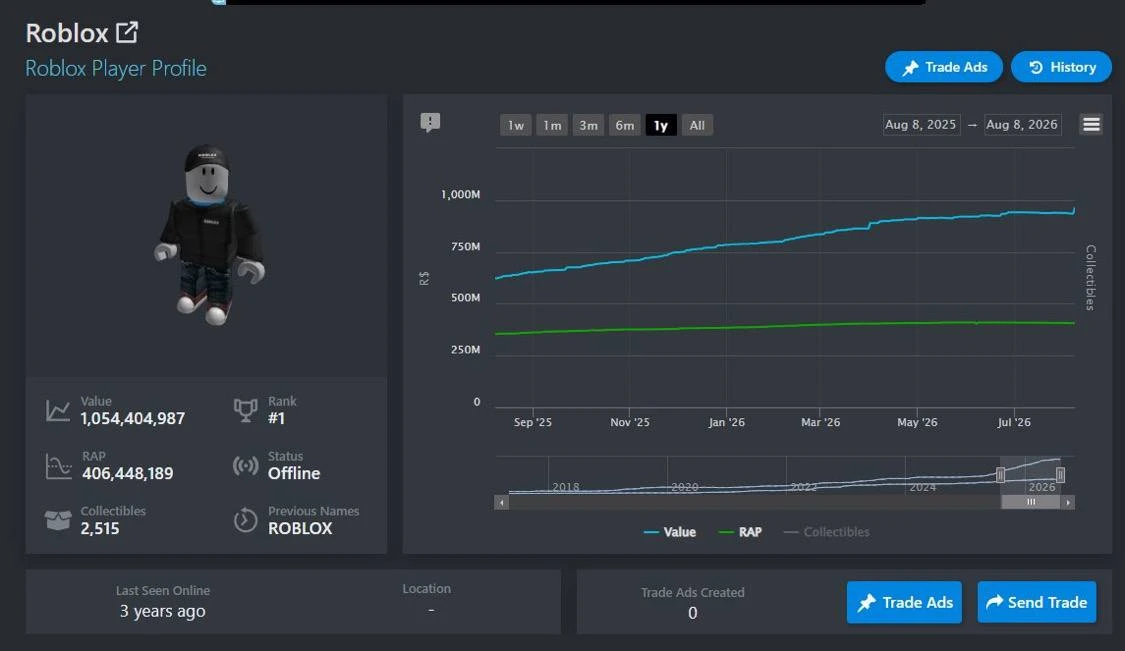Edit the Aug 8, 2026 end date

click(x=1022, y=125)
